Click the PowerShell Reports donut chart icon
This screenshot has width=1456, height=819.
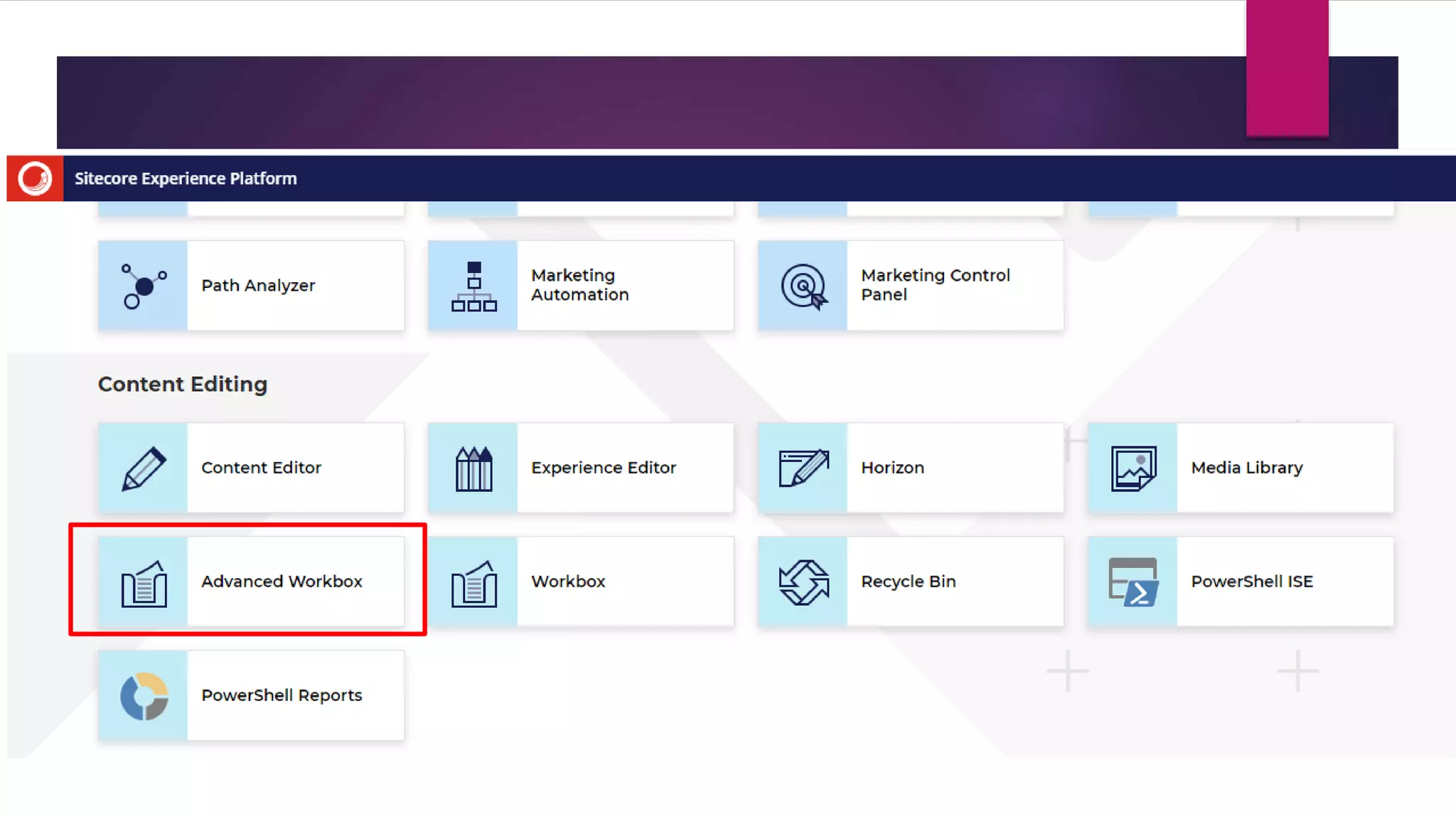coord(144,696)
